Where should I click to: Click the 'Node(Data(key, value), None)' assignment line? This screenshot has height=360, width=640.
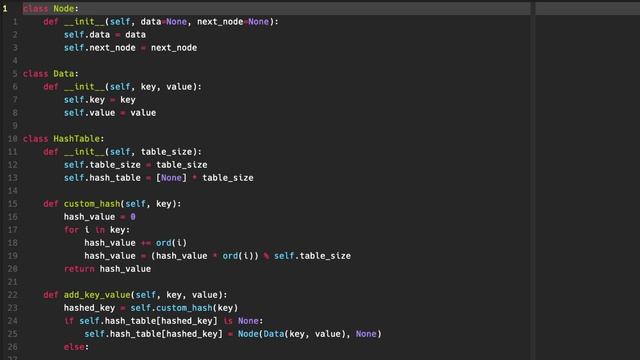(x=233, y=334)
